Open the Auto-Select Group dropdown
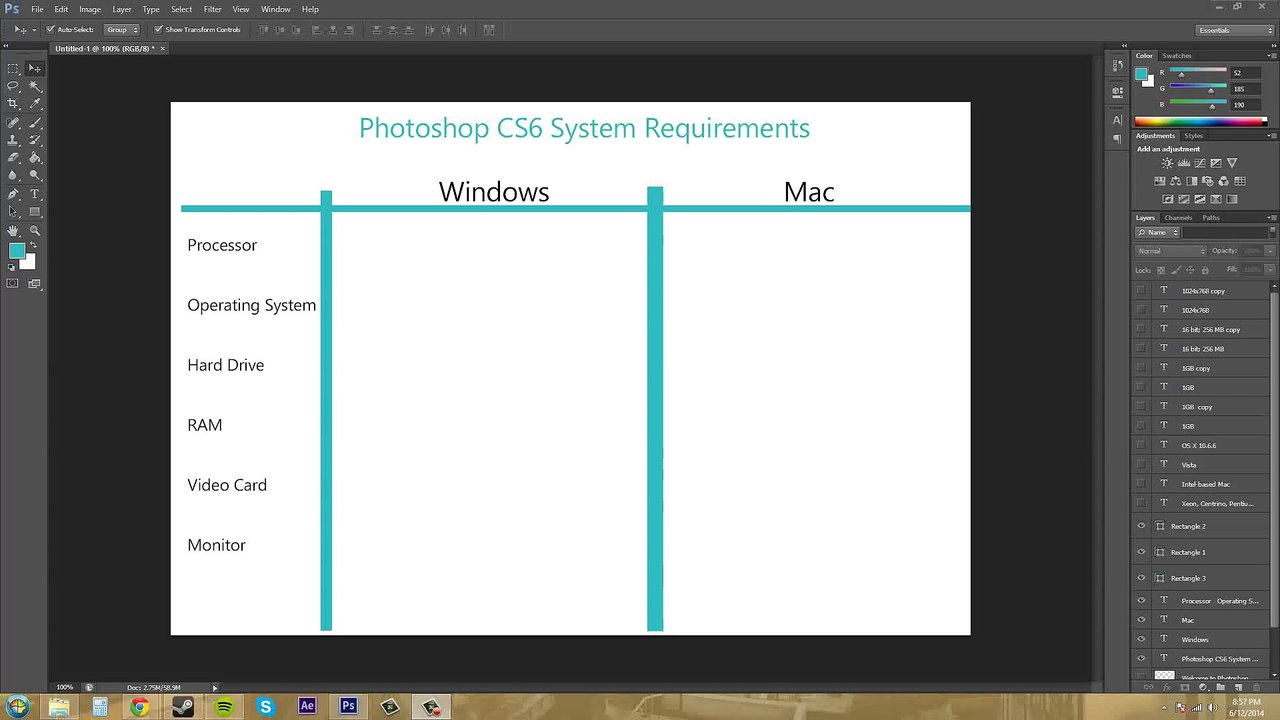Viewport: 1280px width, 720px height. [122, 30]
